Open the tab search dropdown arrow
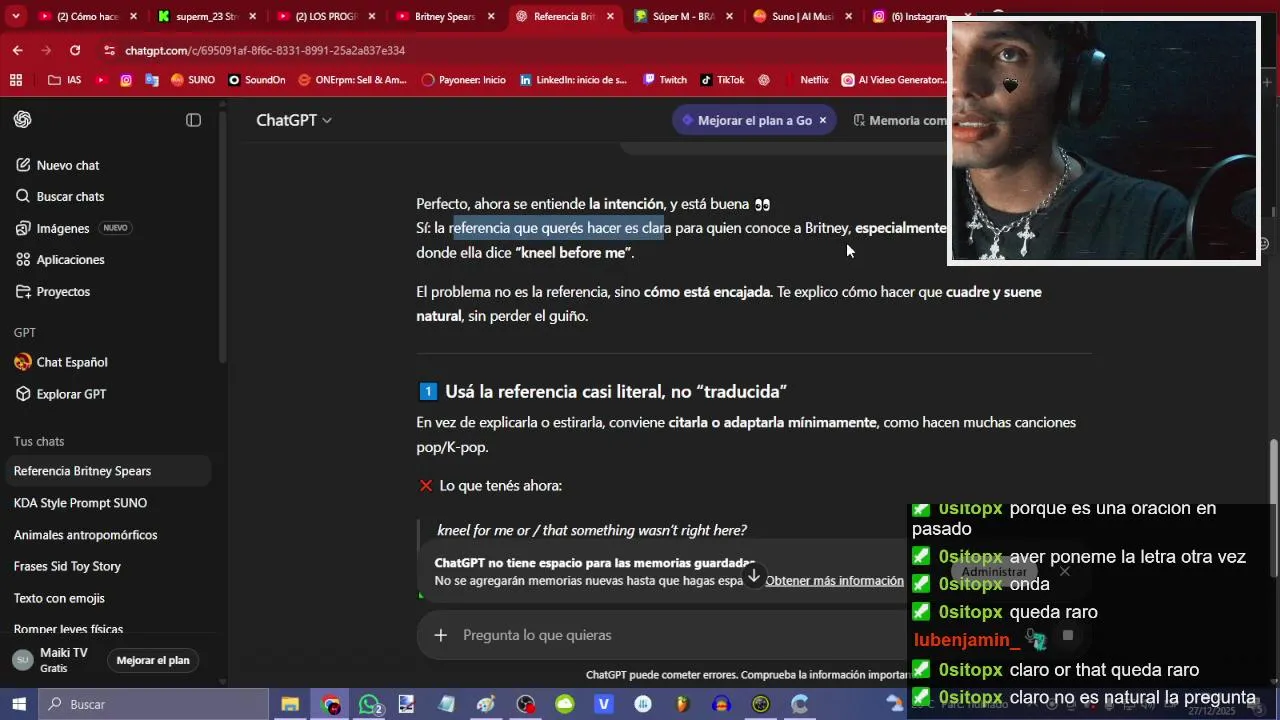The image size is (1280, 720). 16,16
